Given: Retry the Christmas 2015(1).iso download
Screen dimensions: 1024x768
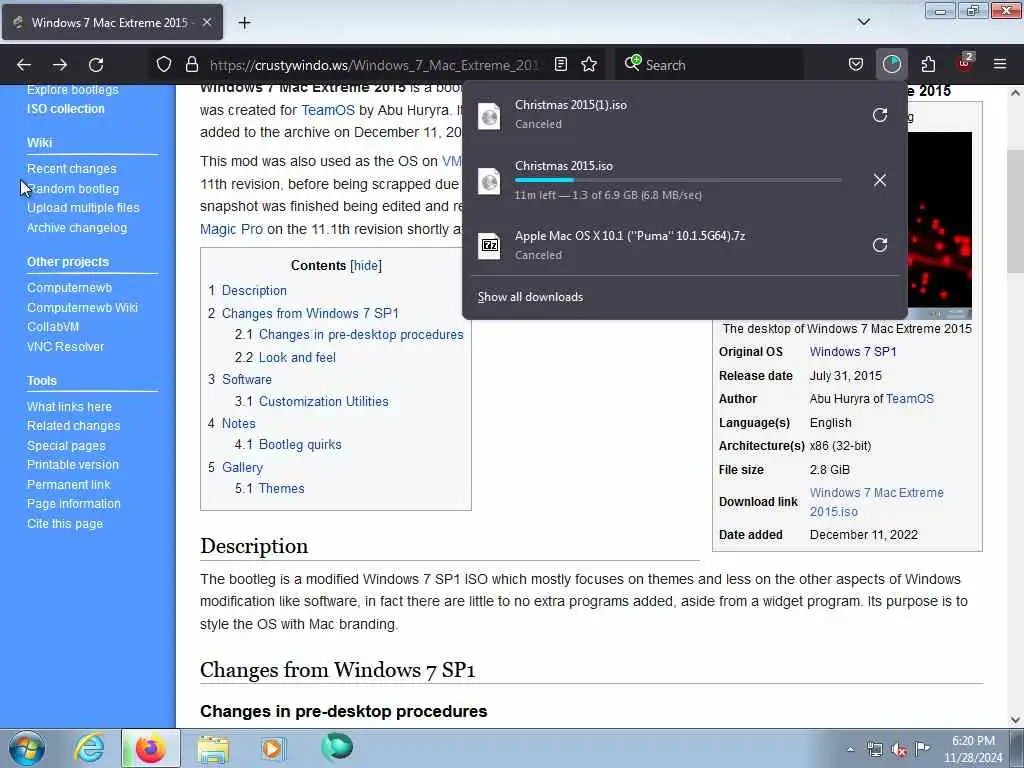Looking at the screenshot, I should [x=880, y=115].
